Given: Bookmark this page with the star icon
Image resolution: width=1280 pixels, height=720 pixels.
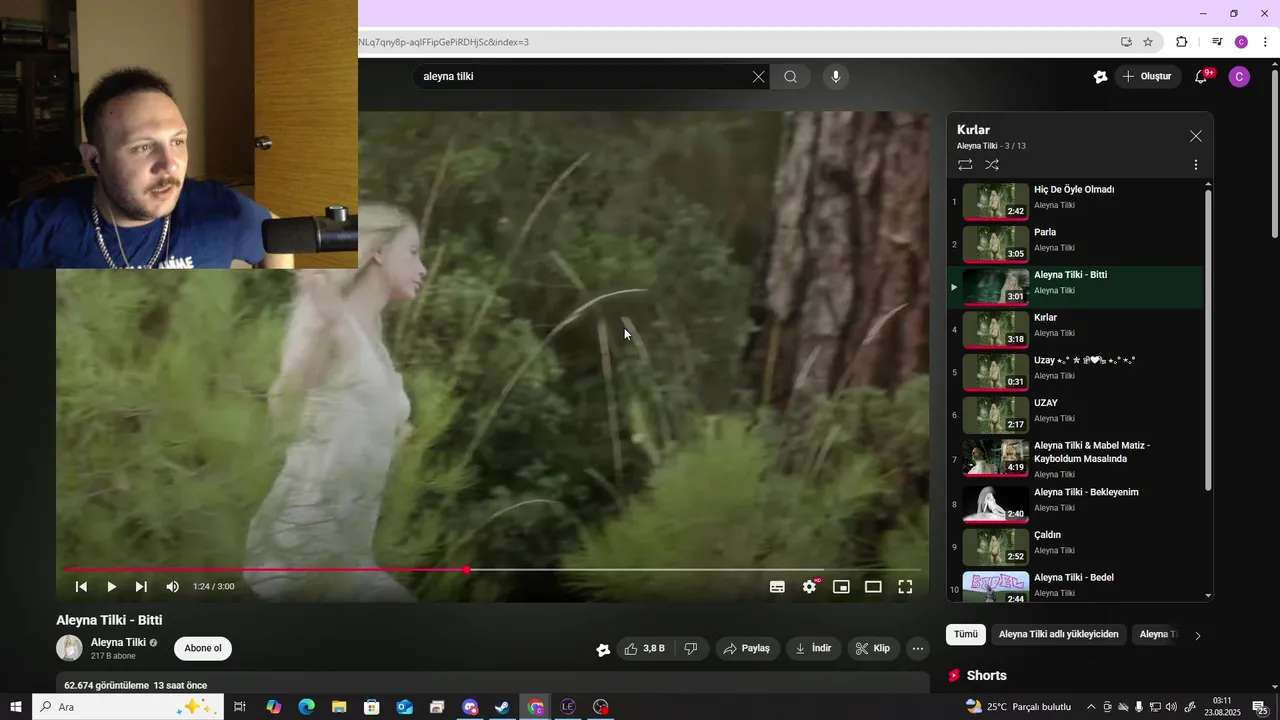Looking at the screenshot, I should click(1148, 42).
